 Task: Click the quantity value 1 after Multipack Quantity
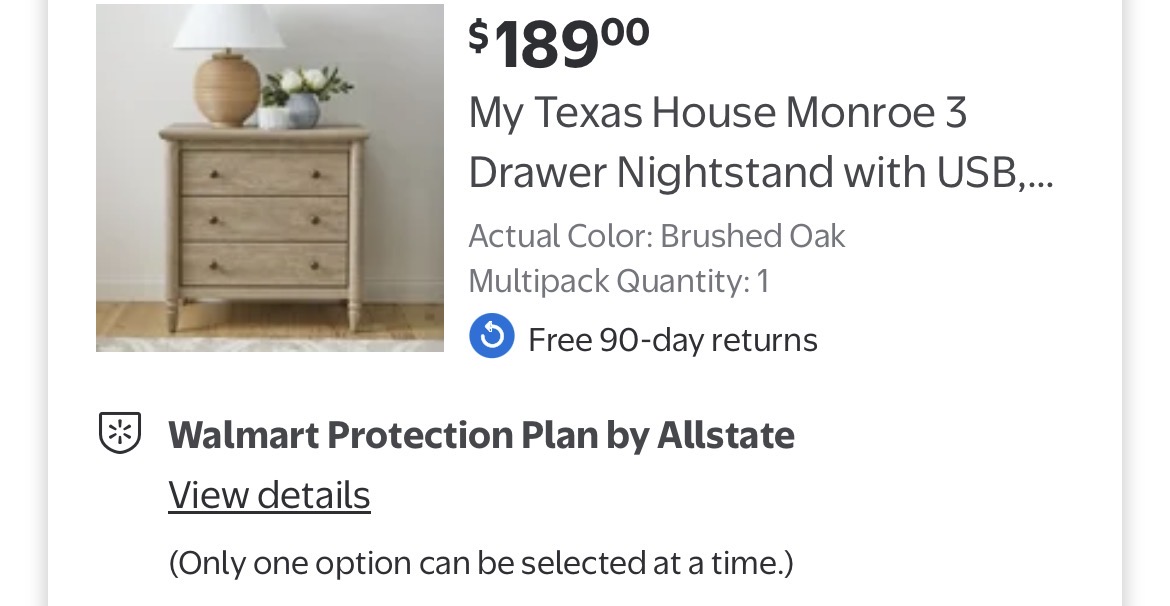point(763,281)
